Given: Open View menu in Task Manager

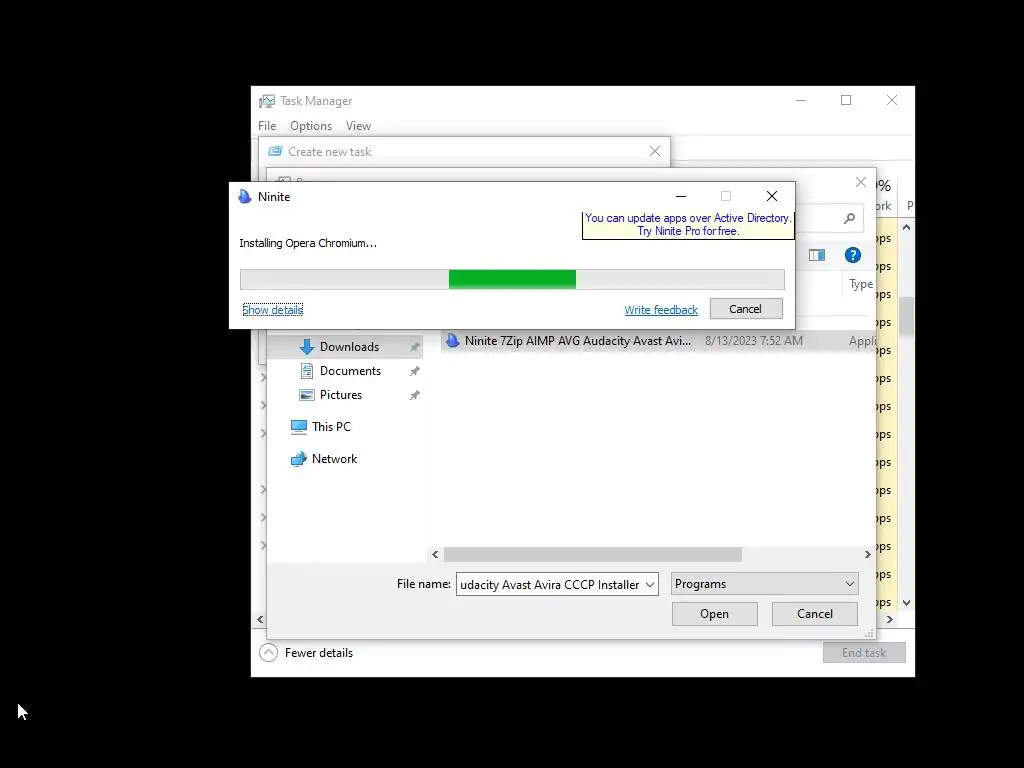Looking at the screenshot, I should 359,126.
